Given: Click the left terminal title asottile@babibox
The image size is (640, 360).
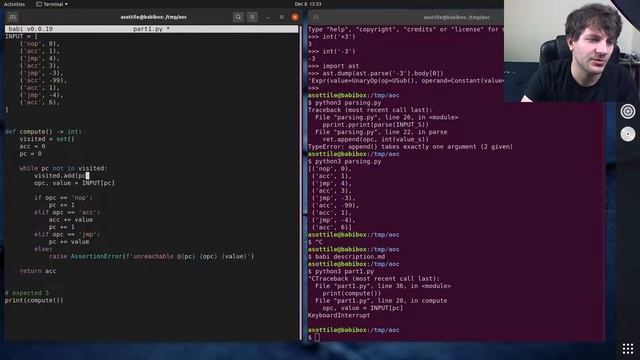Looking at the screenshot, I should pos(153,17).
